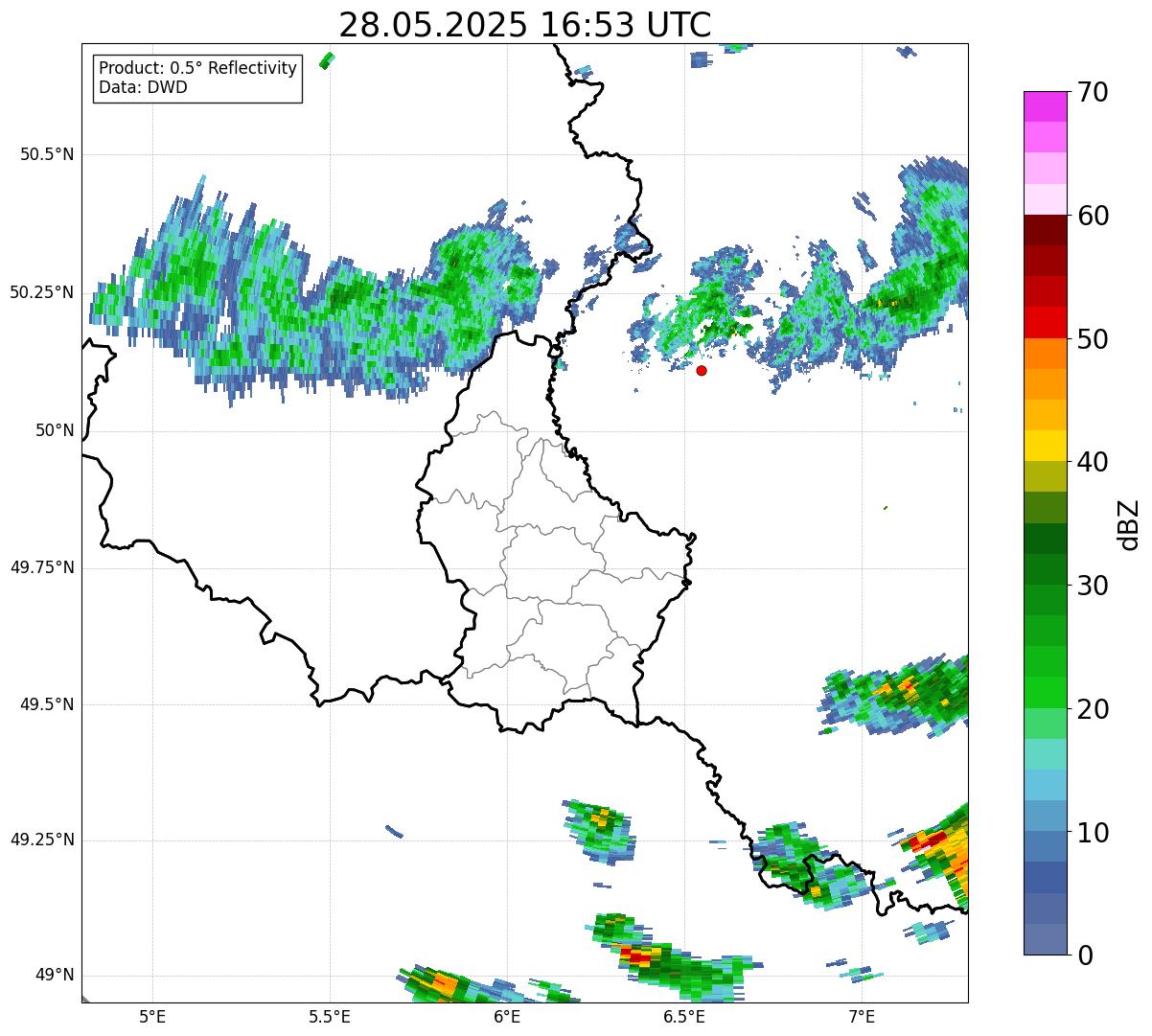Viewport: 1152px width, 1036px height.
Task: Pick the dark maroon swatch just below 60
Action: 1046,230
